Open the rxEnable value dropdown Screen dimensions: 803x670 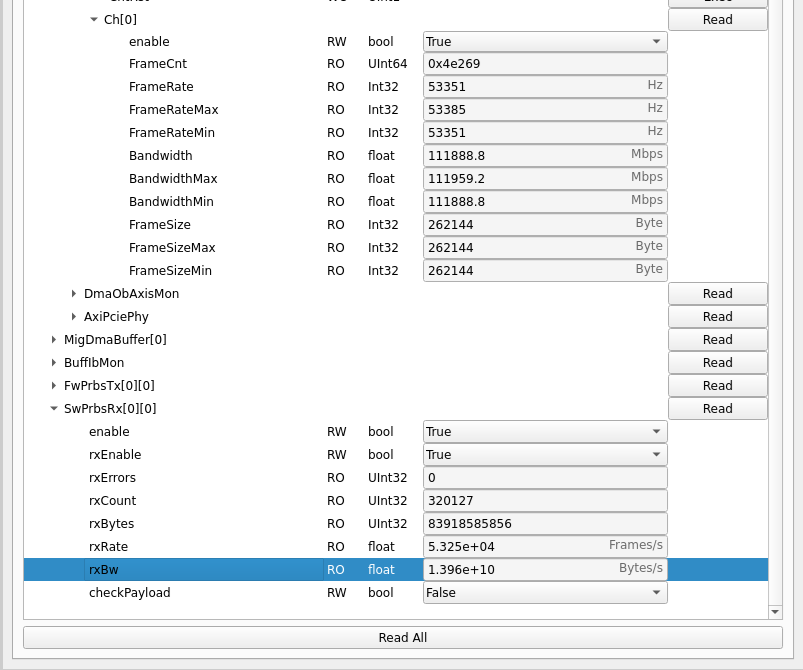tap(545, 455)
